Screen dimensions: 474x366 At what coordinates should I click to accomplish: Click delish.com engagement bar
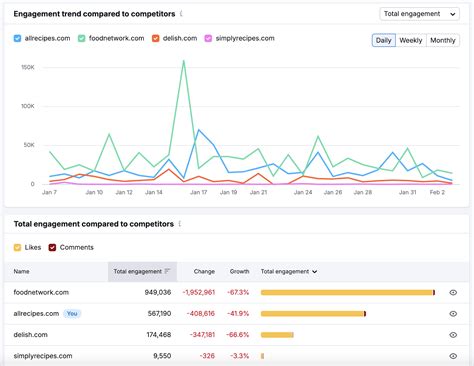point(277,335)
